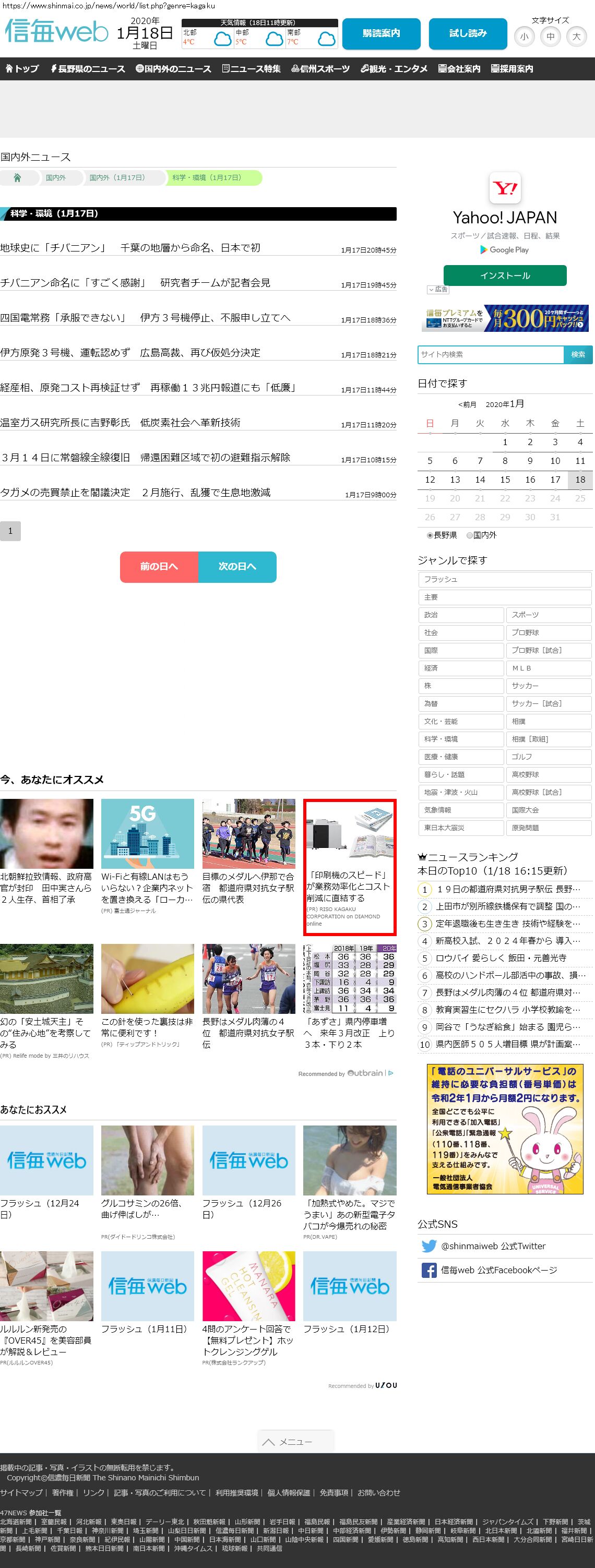Click the 次の日へ button
Viewport: 595px width, 1568px height.
237,567
